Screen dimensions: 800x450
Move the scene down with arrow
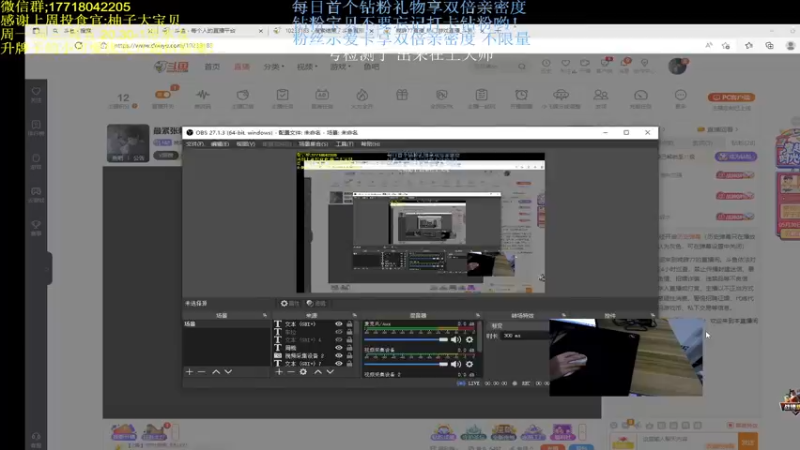228,372
